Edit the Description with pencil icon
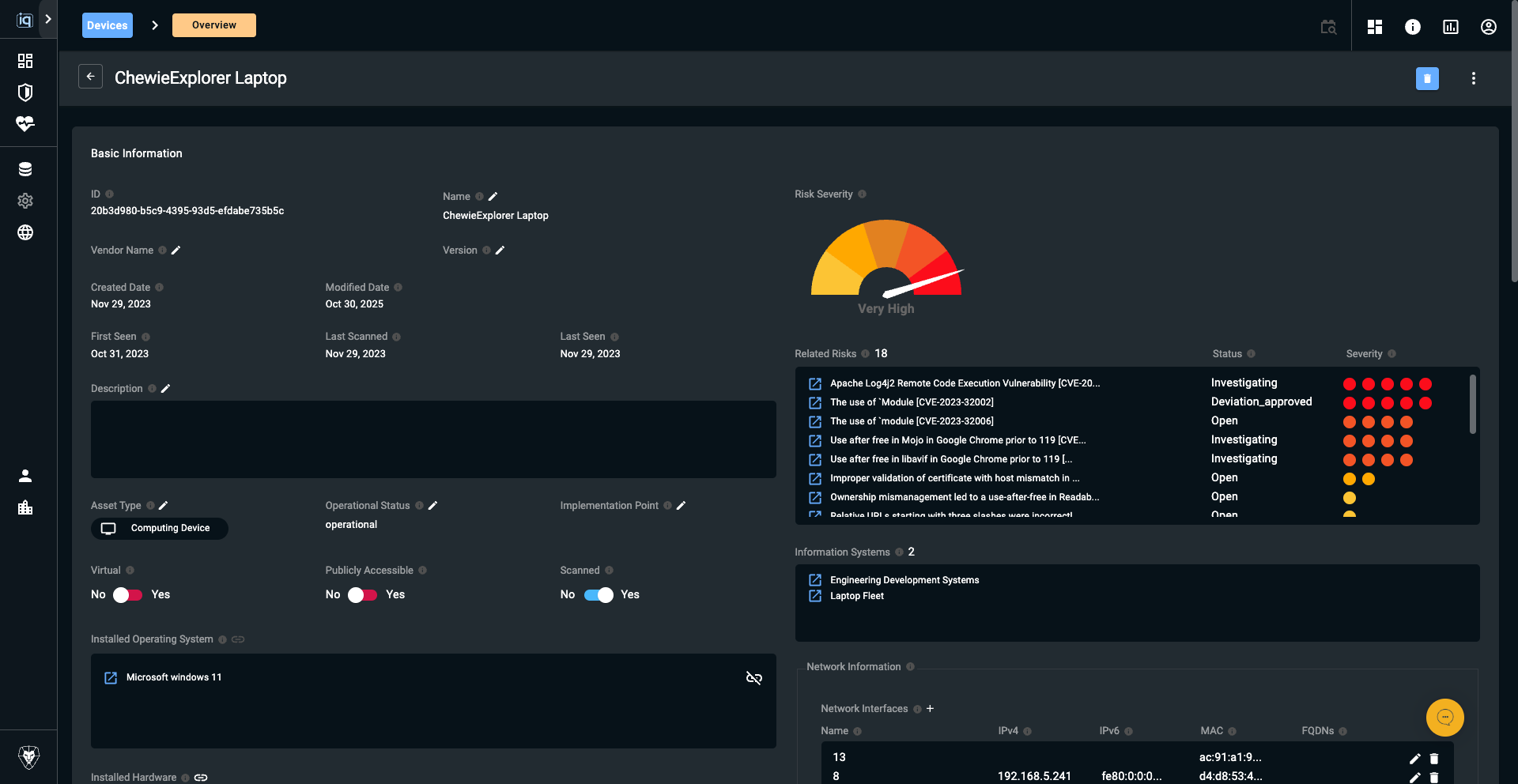The image size is (1518, 784). point(165,388)
